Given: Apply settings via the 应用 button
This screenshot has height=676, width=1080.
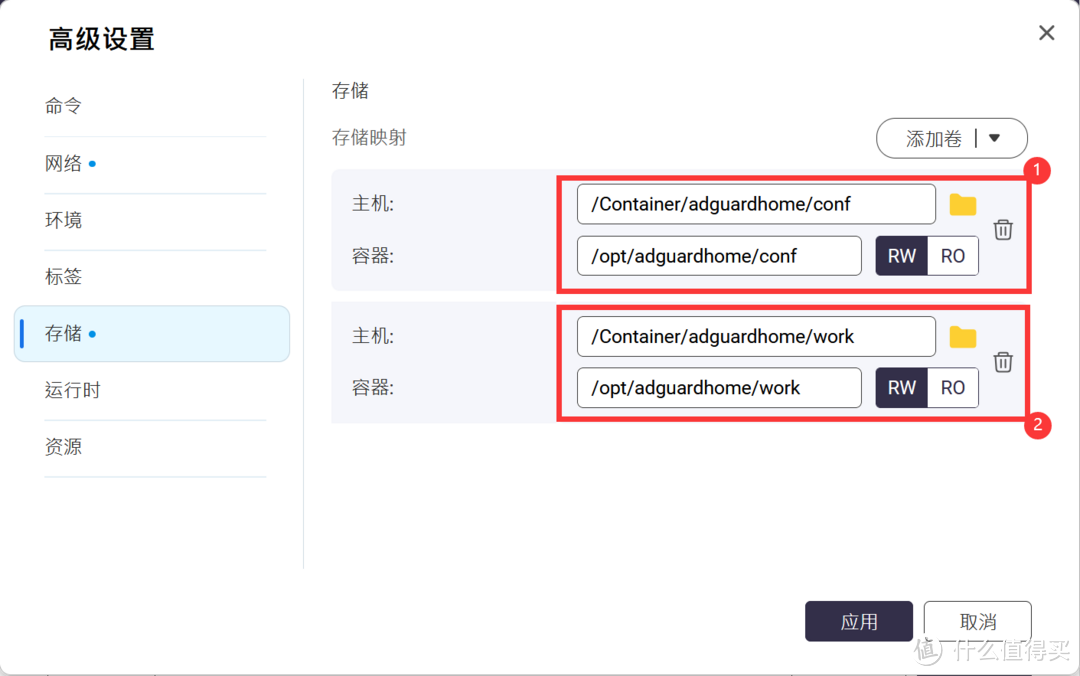Looking at the screenshot, I should coord(858,620).
